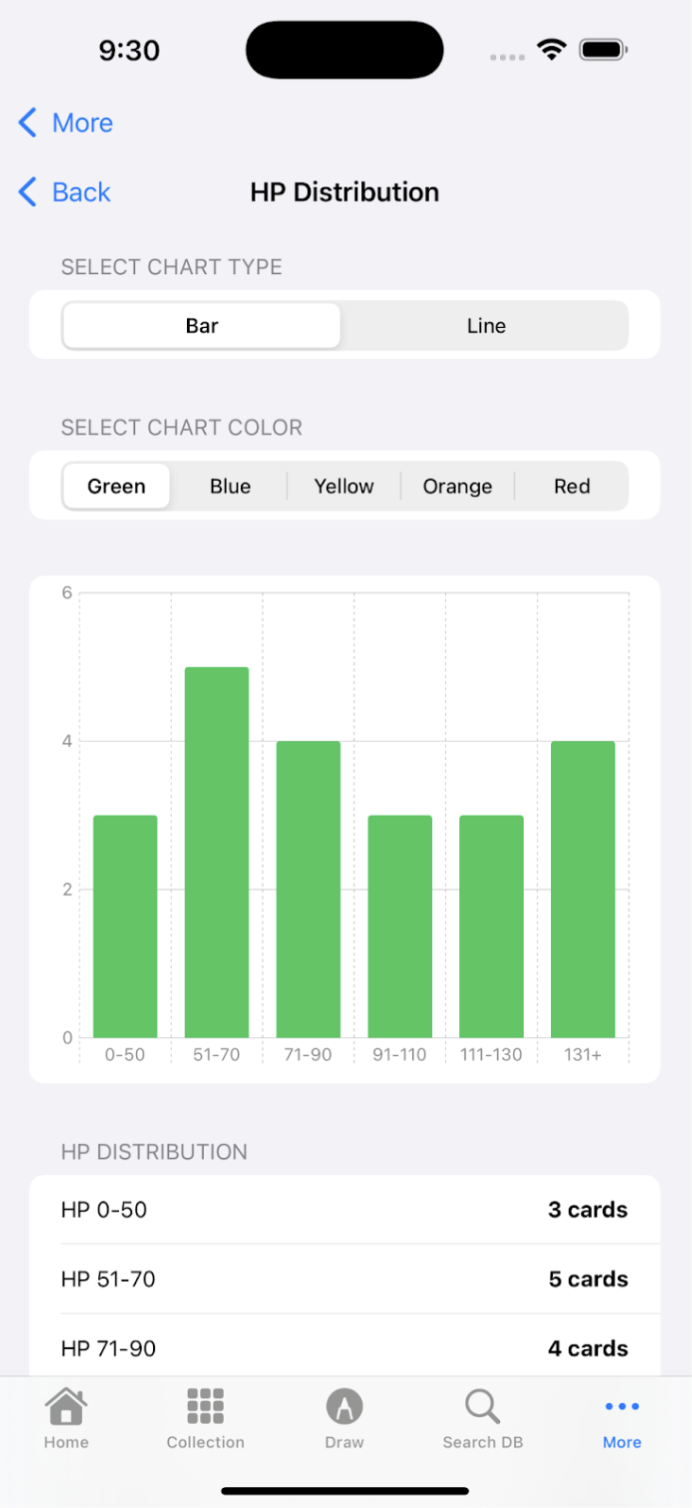Open the Home tab icon
The image size is (692, 1508).
pyautogui.click(x=66, y=1405)
